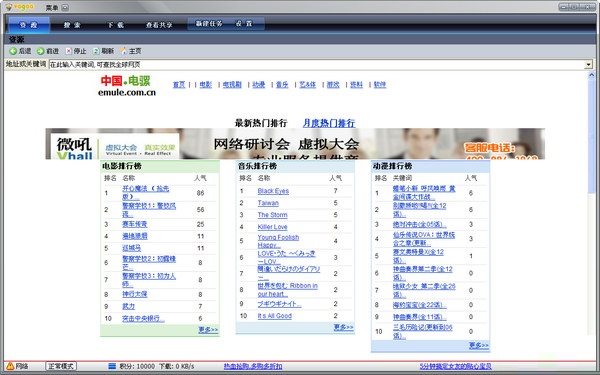Open the 查看共享 tab
This screenshot has width=600, height=375.
(x=159, y=25)
